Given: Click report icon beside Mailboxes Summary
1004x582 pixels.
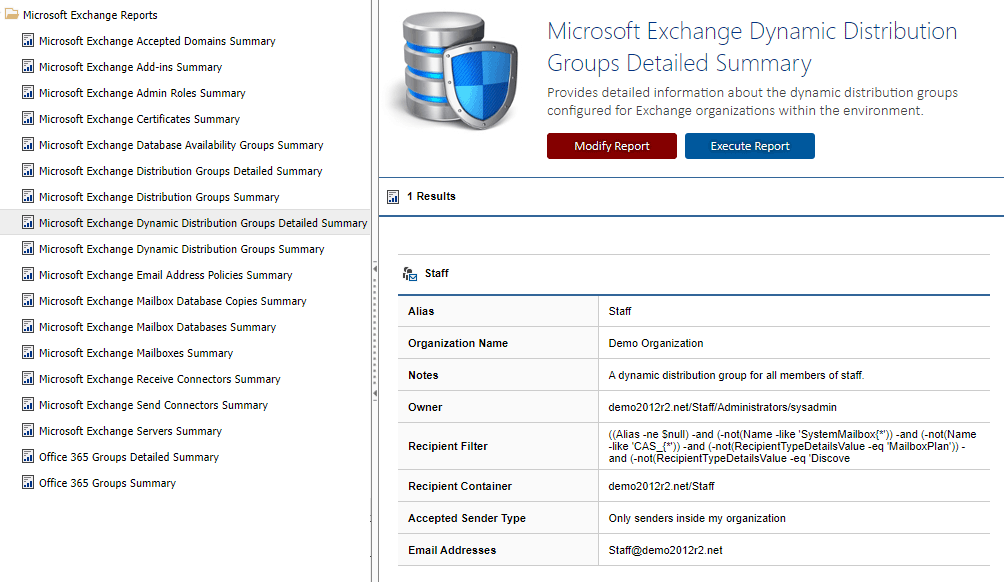Looking at the screenshot, I should 28,352.
